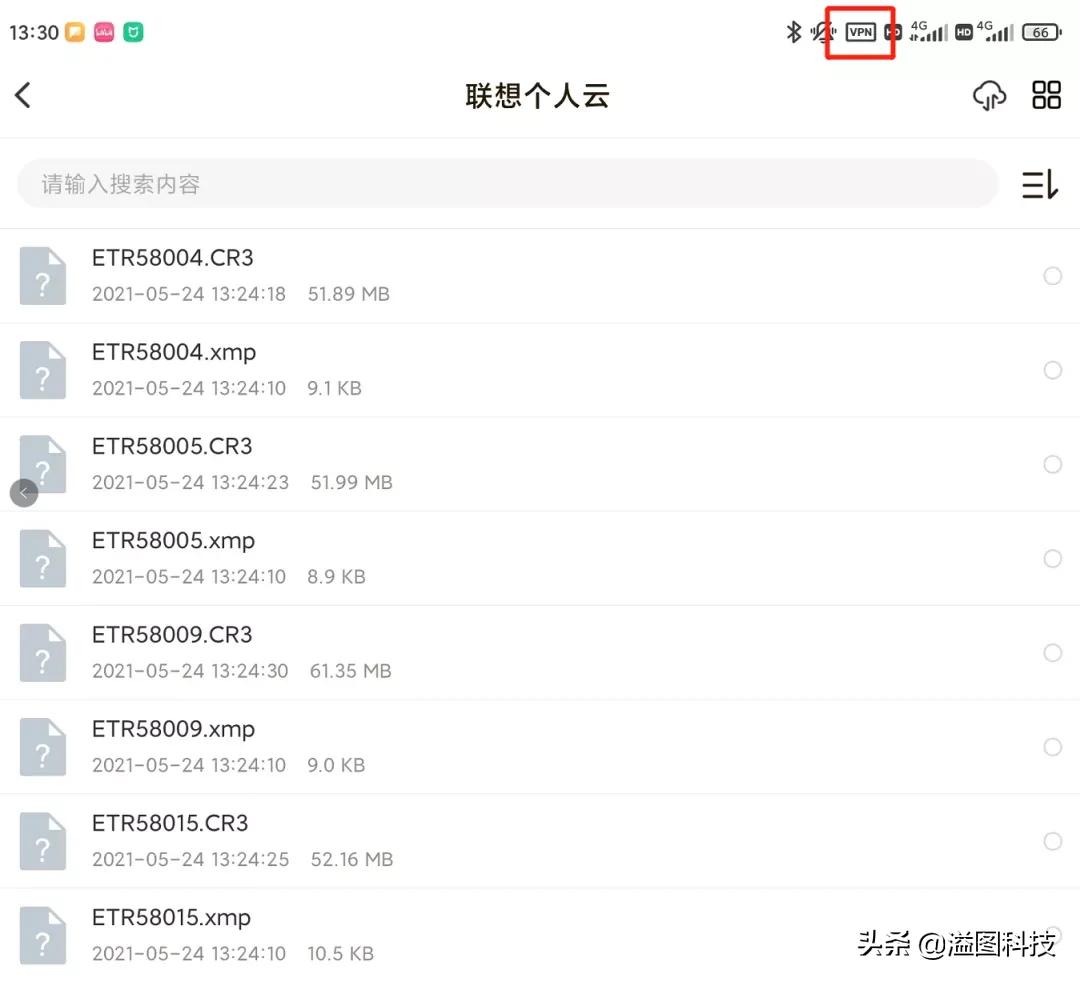Screen dimensions: 1080x982
Task: Tap the battery indicator showing 66
Action: pos(1041,31)
